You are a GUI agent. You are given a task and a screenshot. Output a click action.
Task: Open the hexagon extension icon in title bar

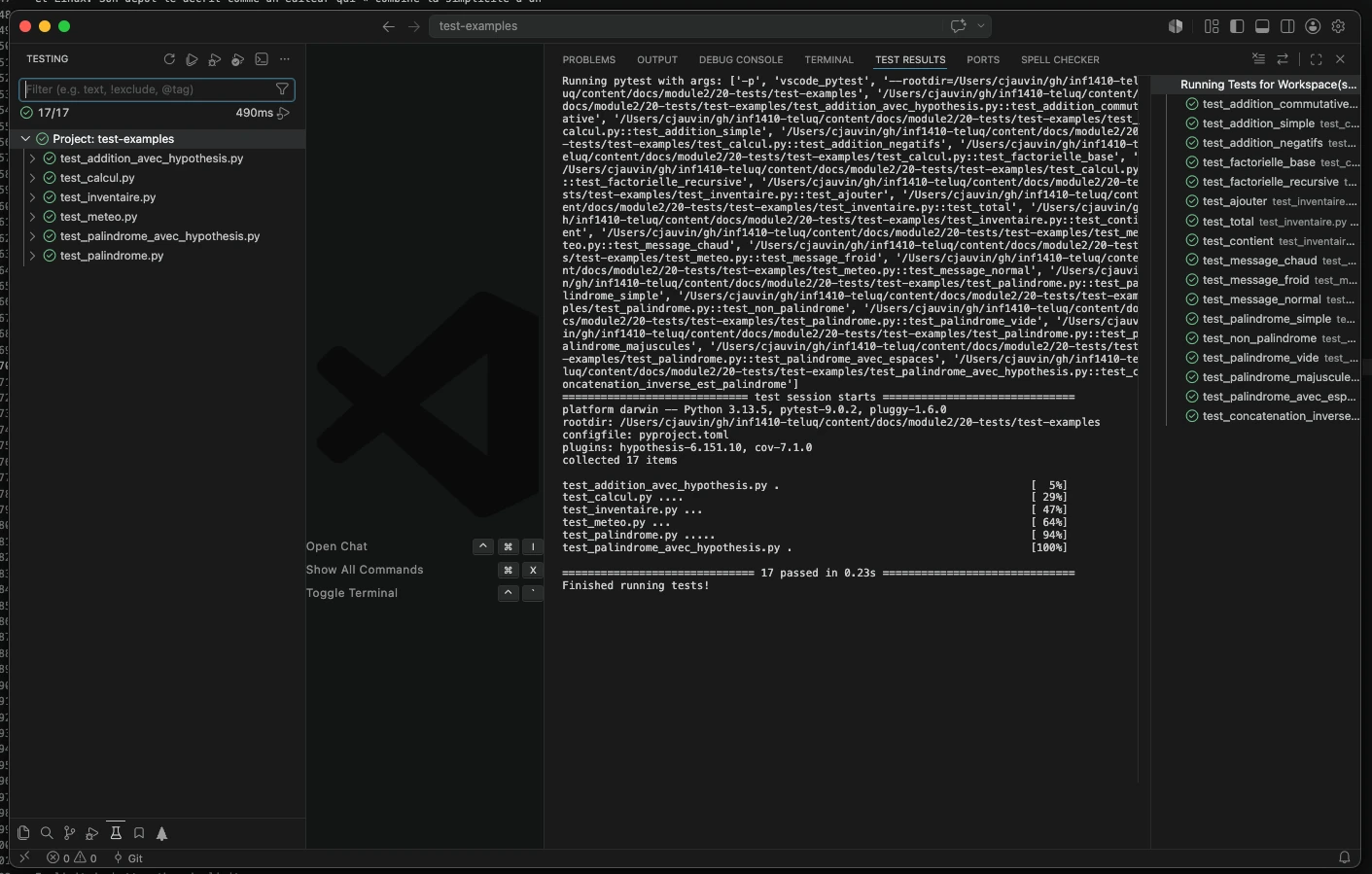[1176, 26]
